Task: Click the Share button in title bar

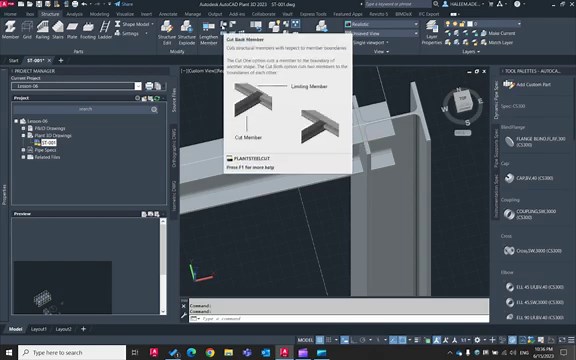Action: tap(124, 4)
